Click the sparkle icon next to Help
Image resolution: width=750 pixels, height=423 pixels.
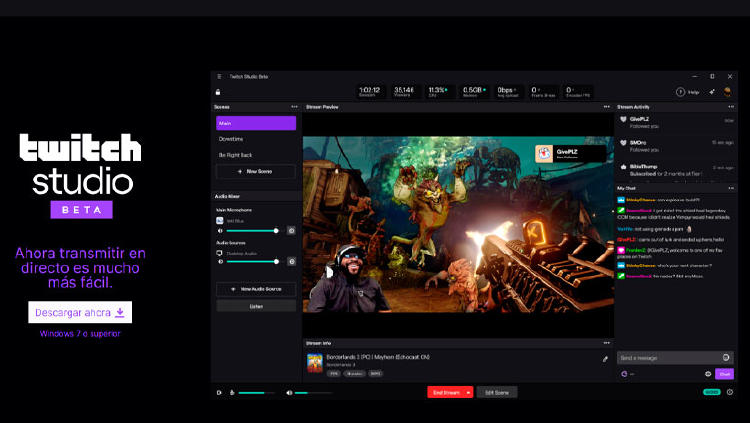pyautogui.click(x=712, y=92)
